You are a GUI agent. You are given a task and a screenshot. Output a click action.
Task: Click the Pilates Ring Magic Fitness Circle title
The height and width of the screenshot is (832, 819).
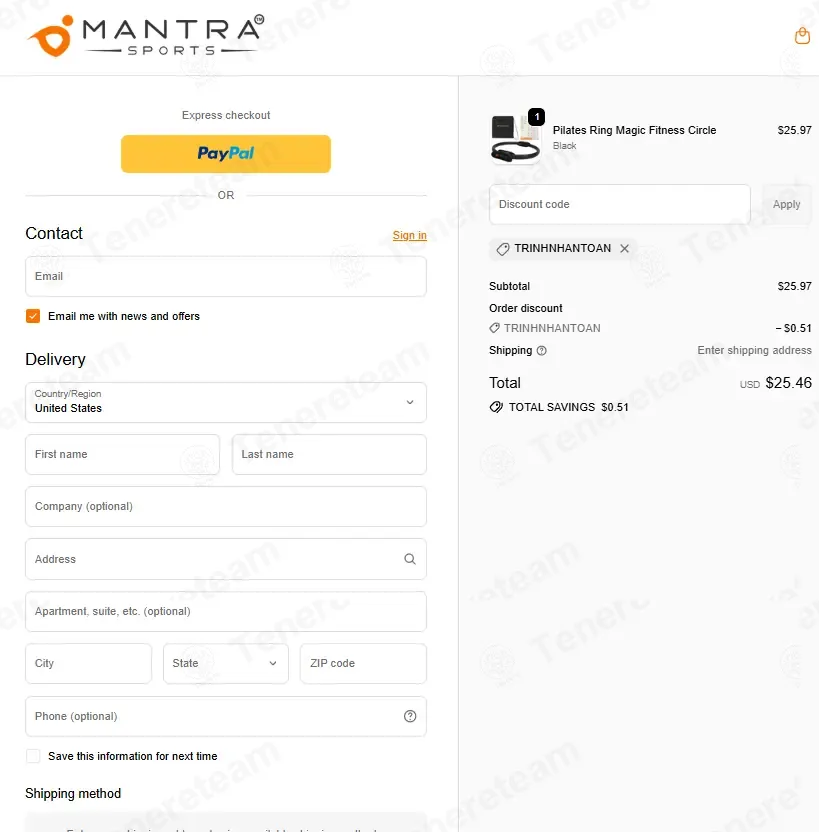click(634, 130)
